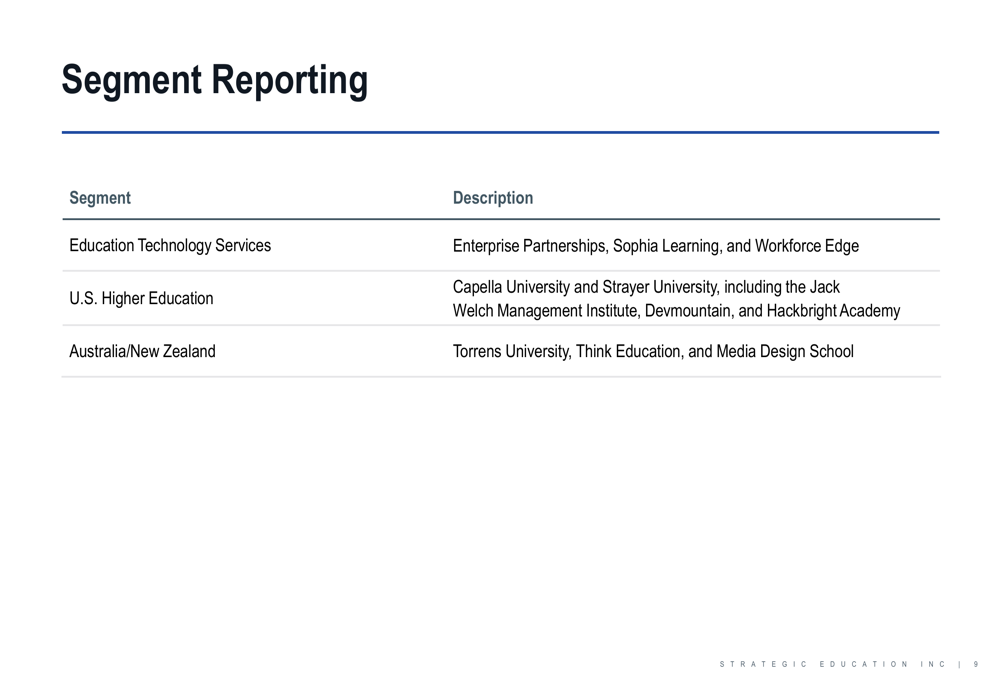
Task: Click the 'Welch Management Institute, Devmountain' line
Action: point(676,311)
